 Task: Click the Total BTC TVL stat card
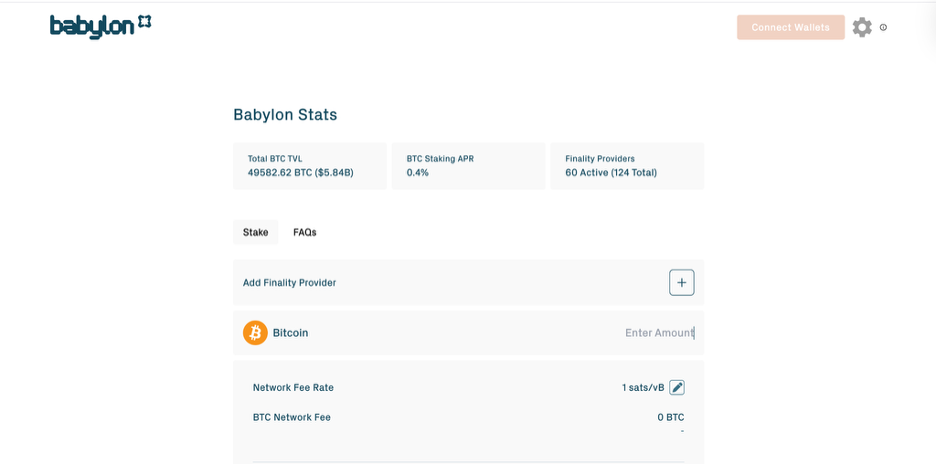[310, 166]
